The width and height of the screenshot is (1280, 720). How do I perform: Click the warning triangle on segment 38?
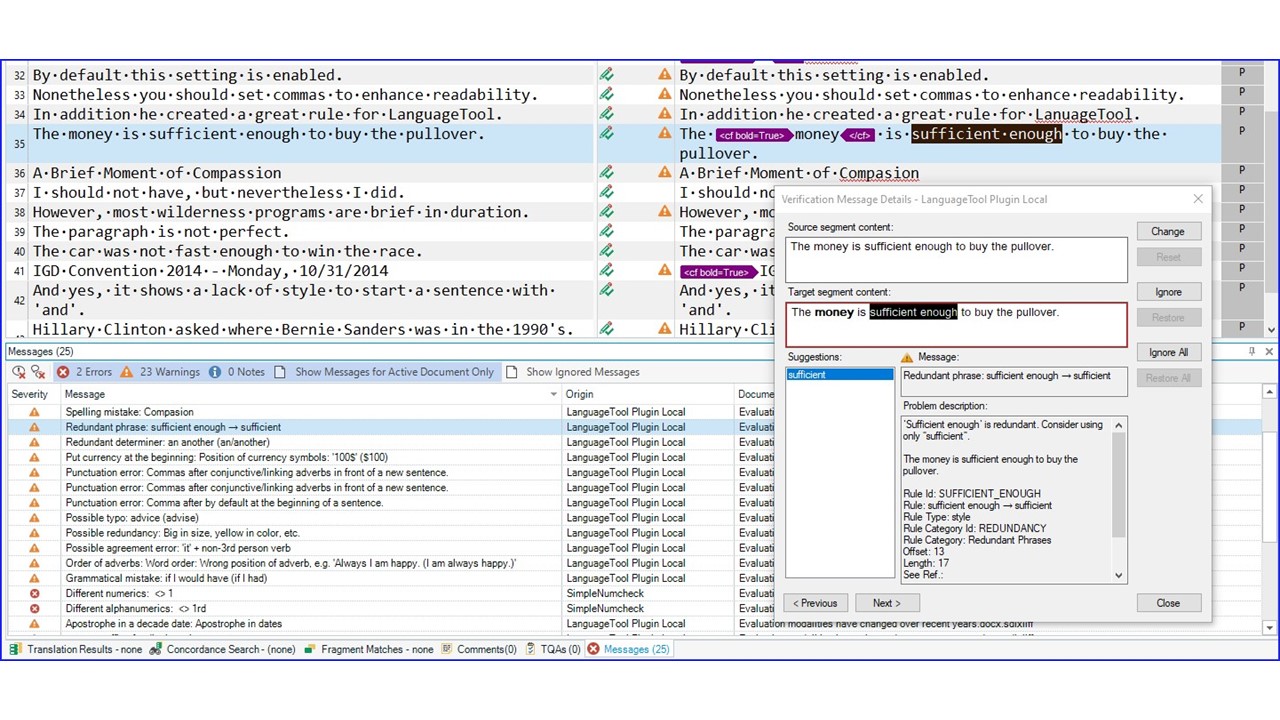click(x=664, y=212)
